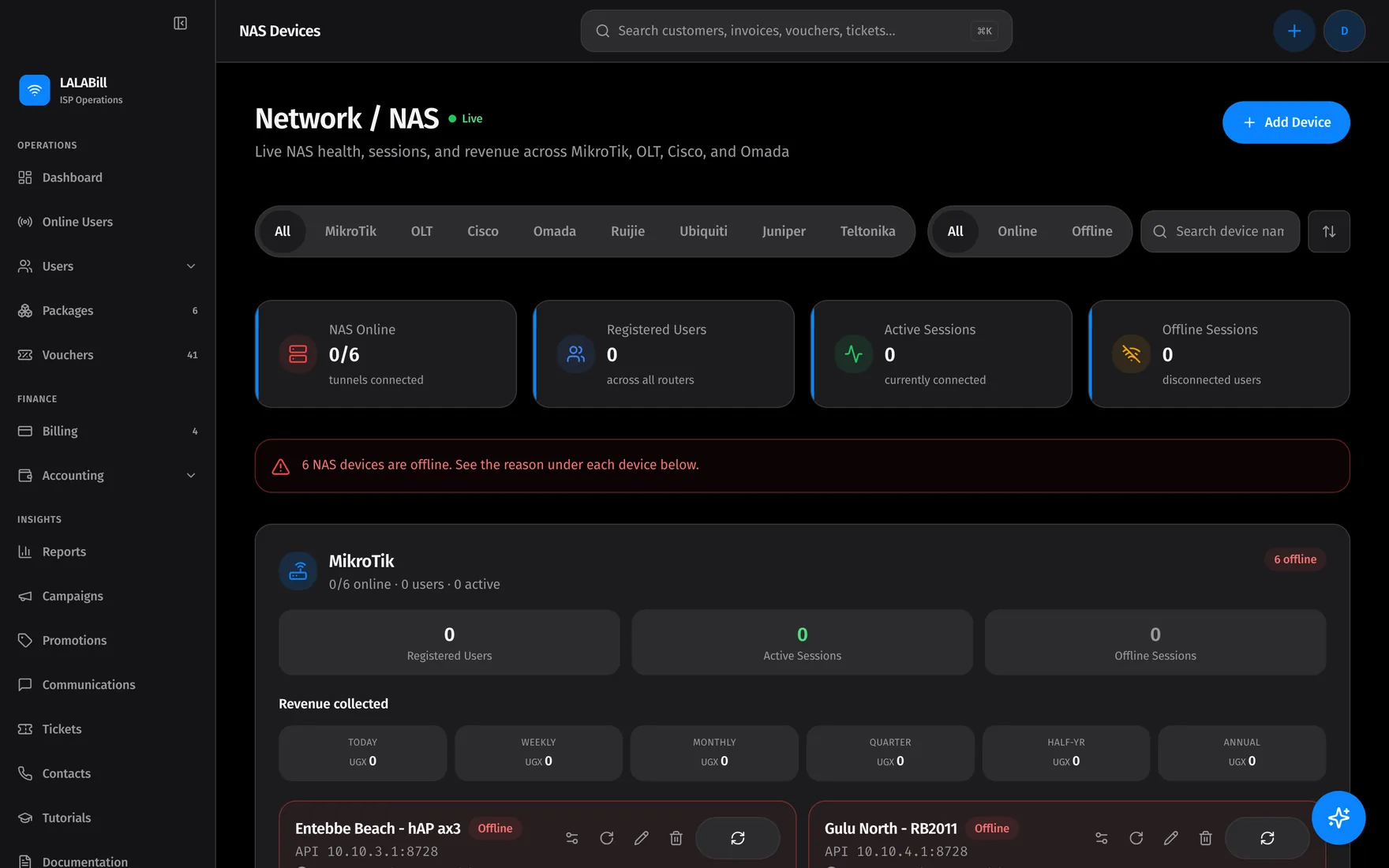Show only Offline devices

point(1092,231)
